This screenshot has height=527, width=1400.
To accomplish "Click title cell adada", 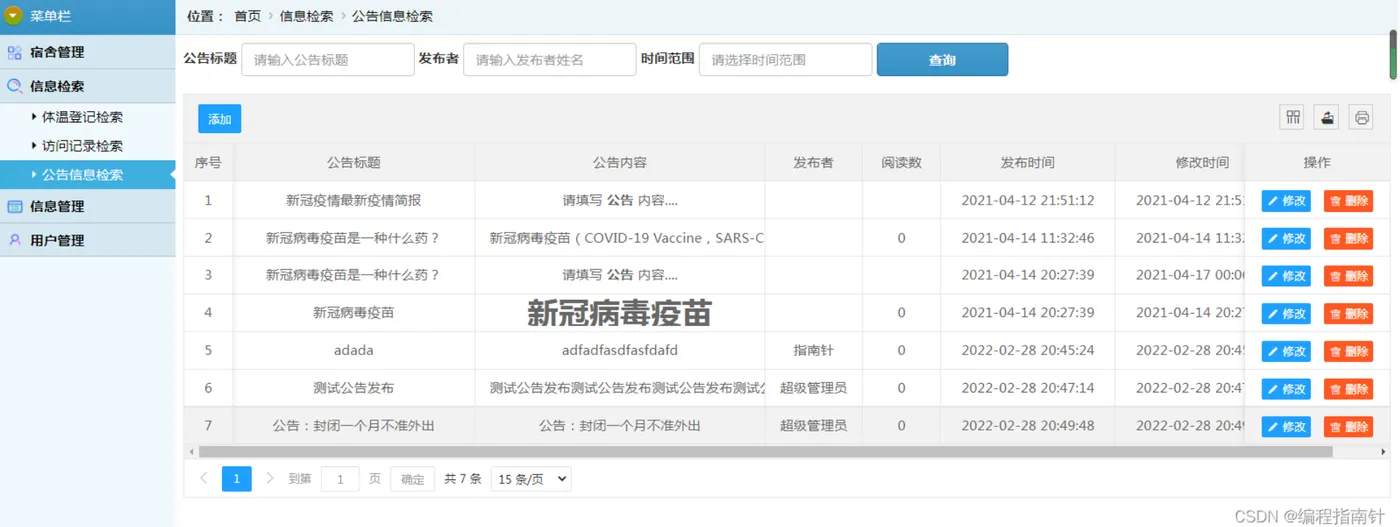I will (x=354, y=350).
